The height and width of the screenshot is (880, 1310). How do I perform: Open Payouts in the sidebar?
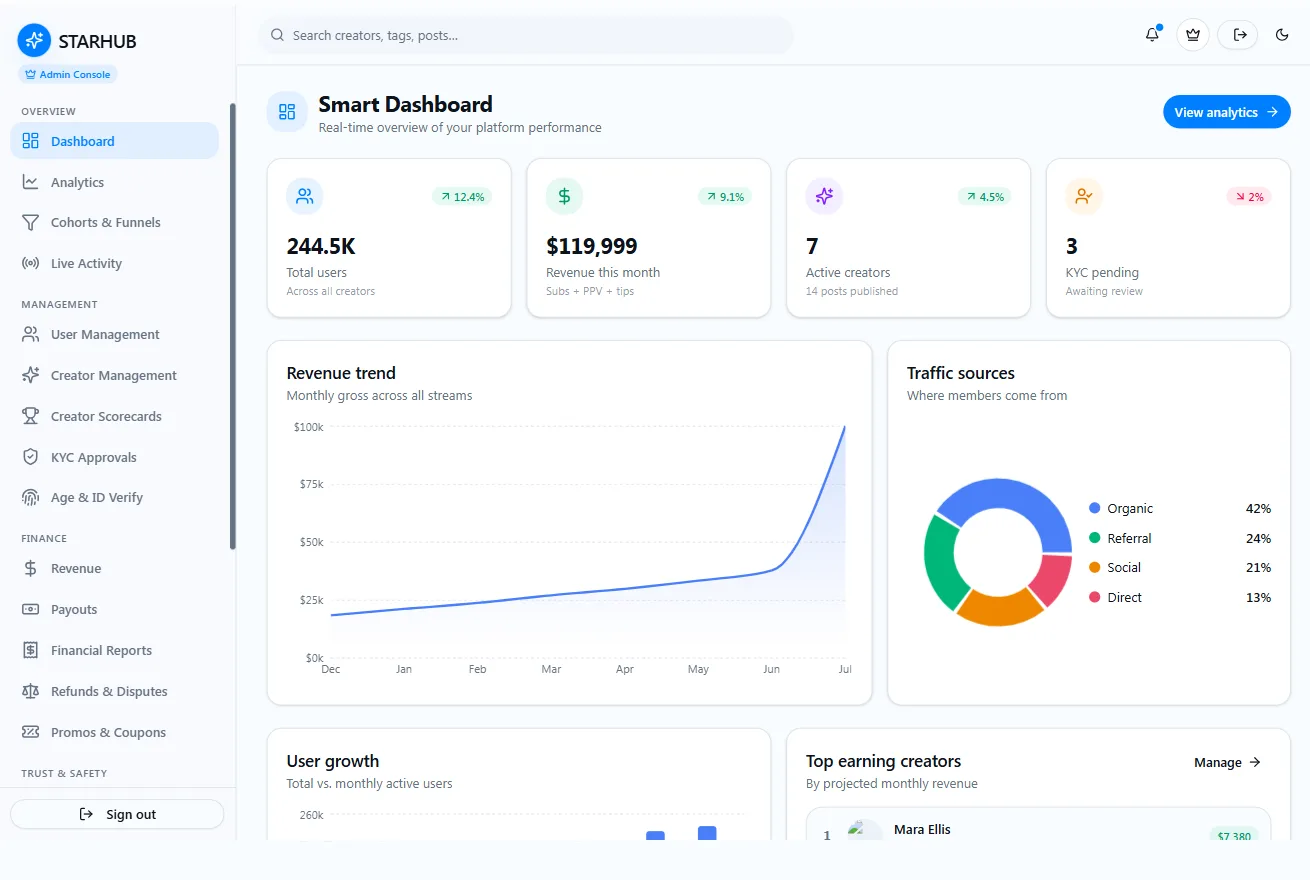pyautogui.click(x=114, y=610)
